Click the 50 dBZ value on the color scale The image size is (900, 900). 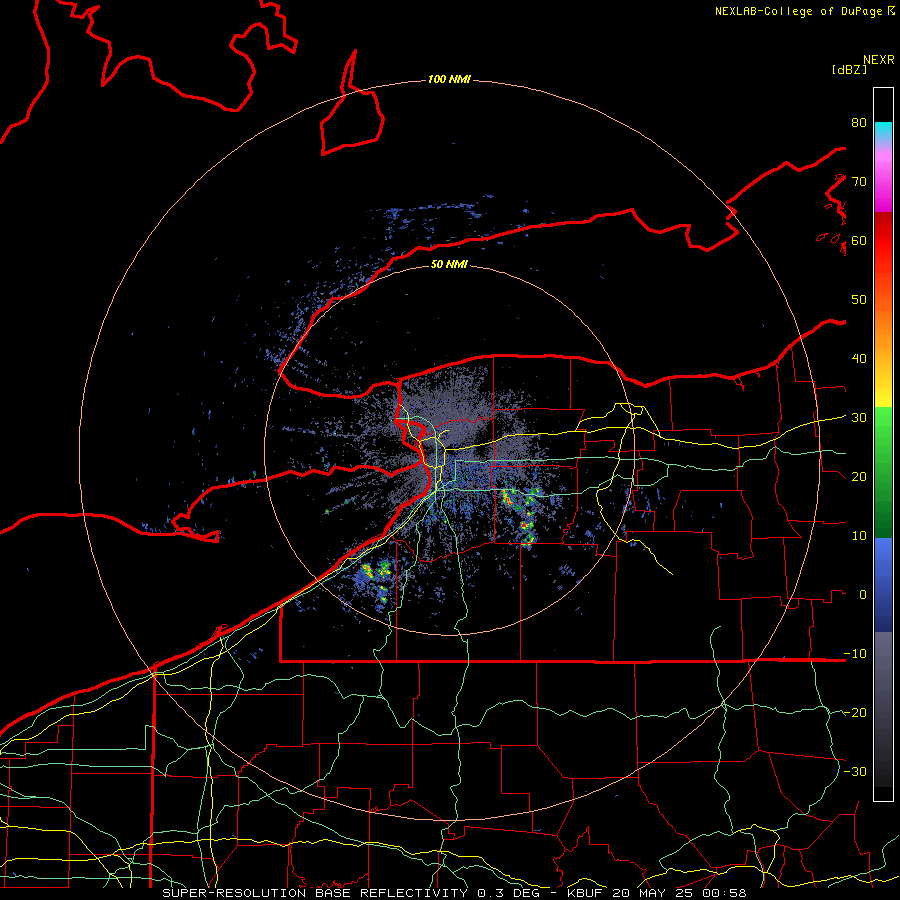[859, 300]
